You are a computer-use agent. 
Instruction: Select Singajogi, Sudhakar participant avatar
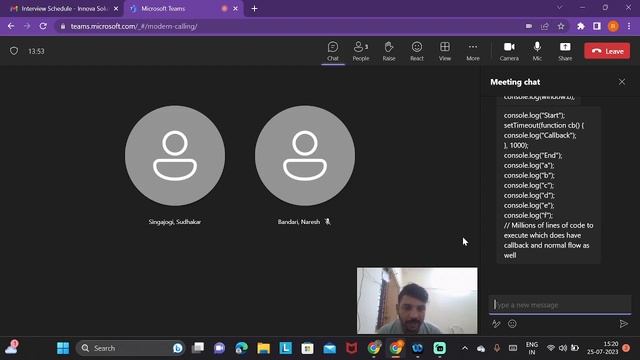(x=175, y=156)
